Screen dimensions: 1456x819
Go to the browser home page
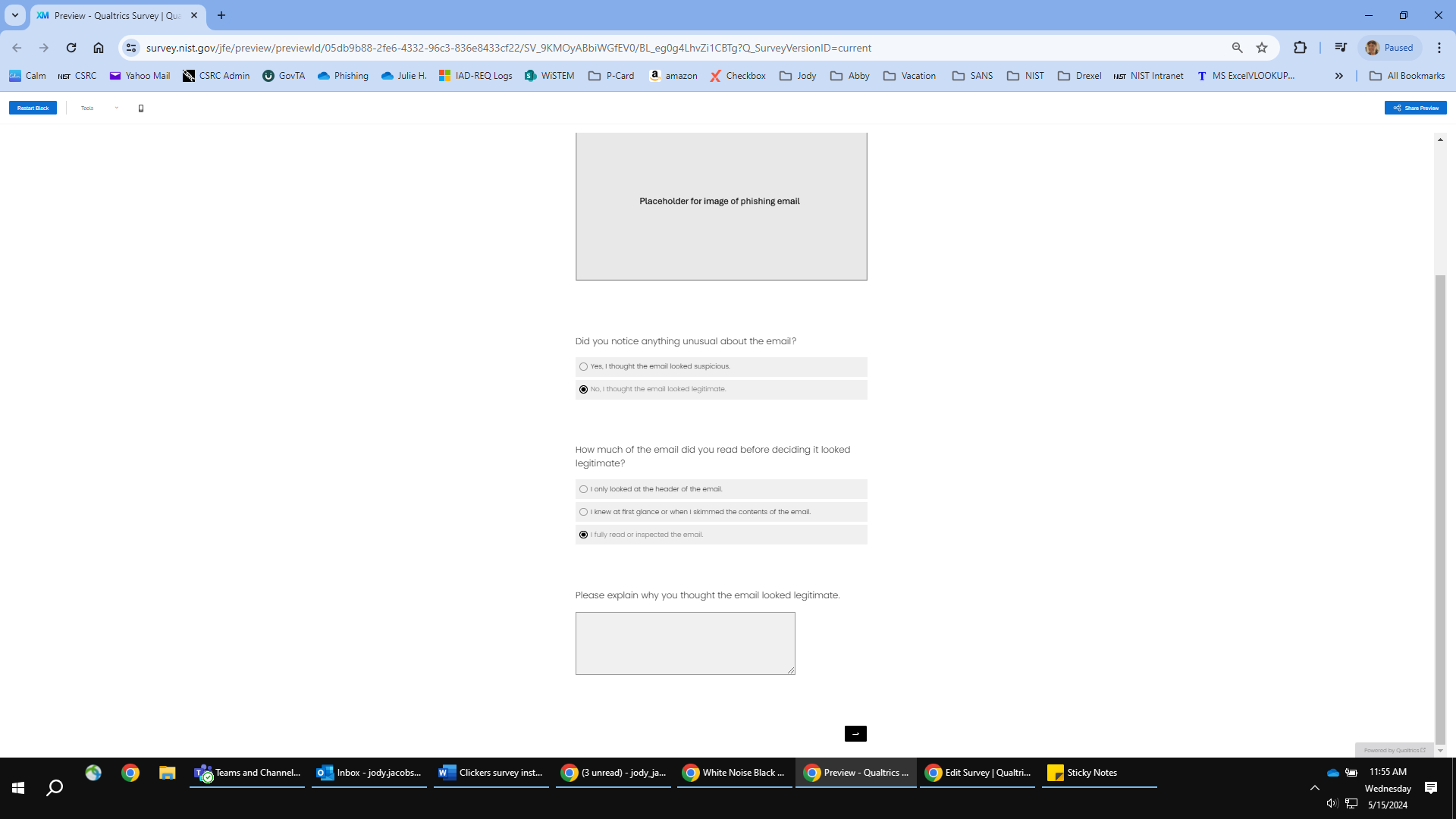pos(99,48)
